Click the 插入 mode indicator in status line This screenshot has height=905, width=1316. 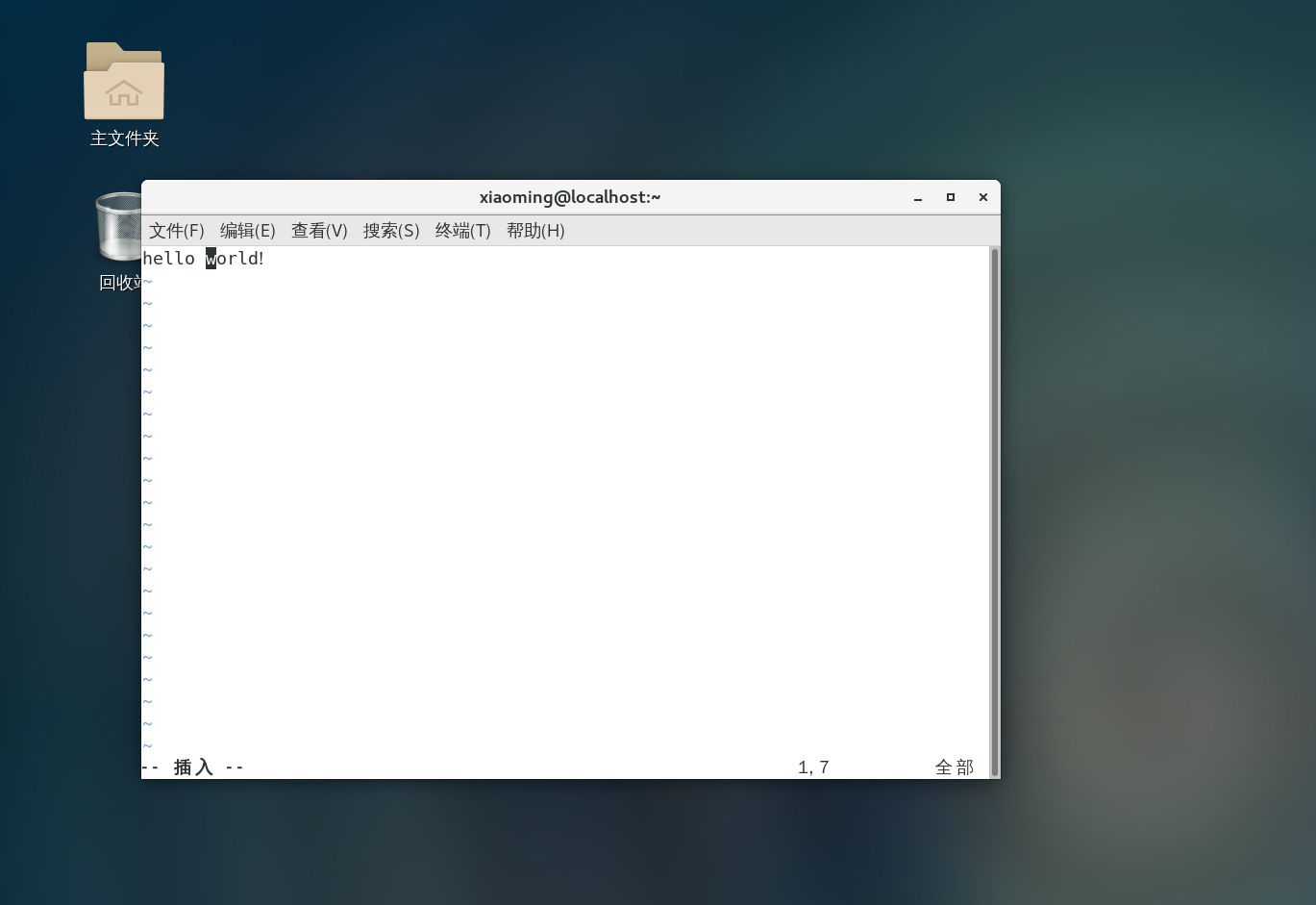(x=192, y=767)
